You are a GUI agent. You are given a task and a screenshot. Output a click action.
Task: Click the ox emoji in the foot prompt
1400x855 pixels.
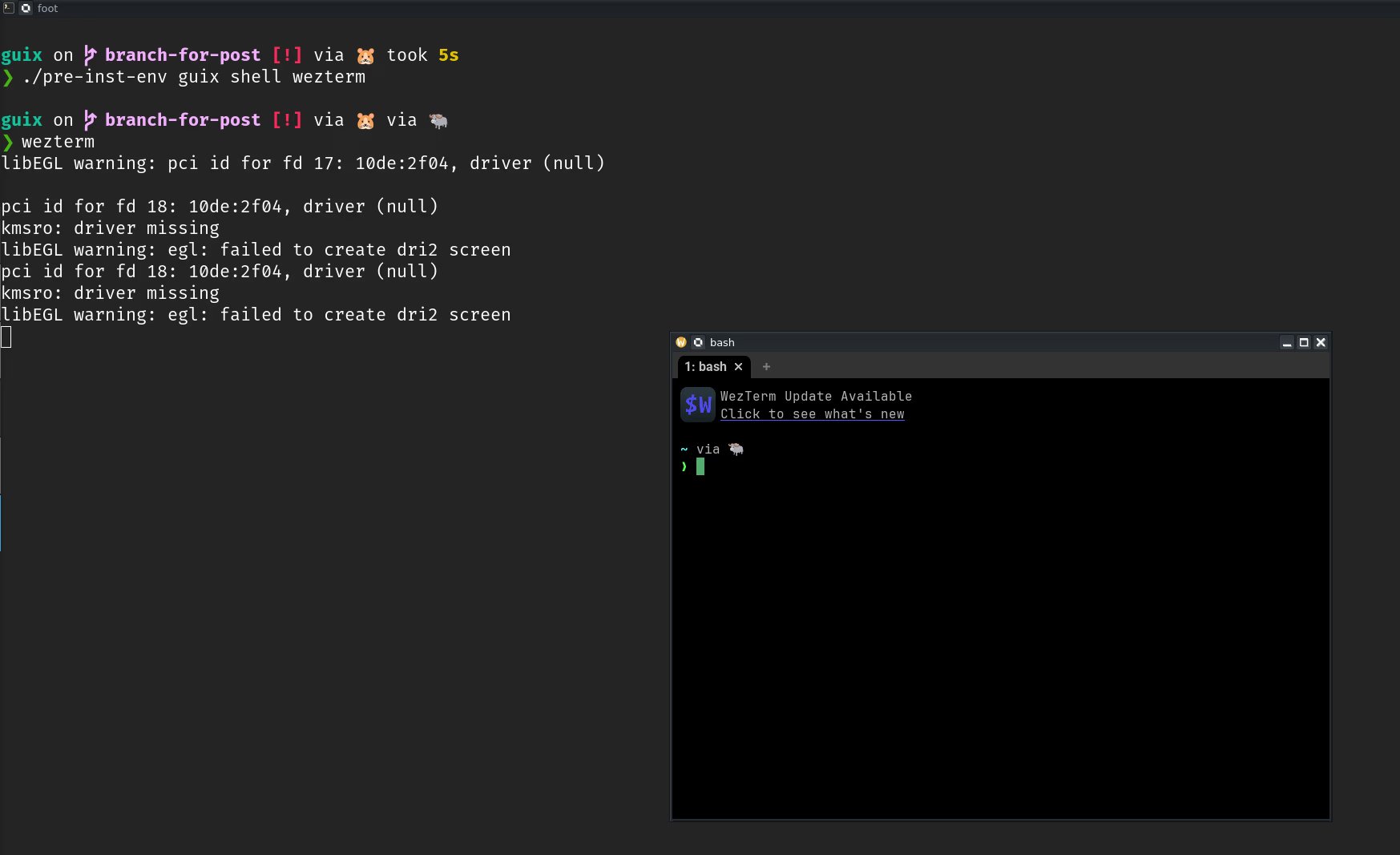coord(438,121)
